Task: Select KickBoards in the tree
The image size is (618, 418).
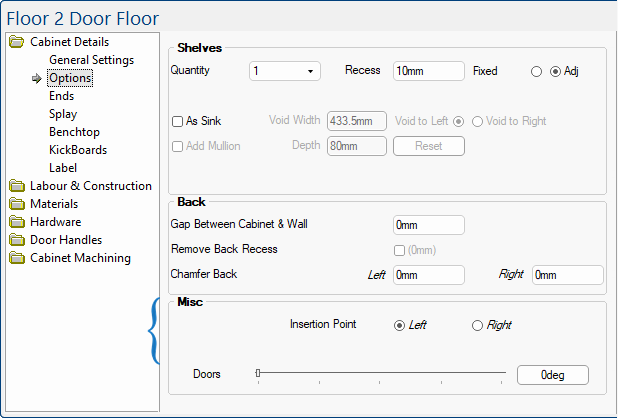Action: 78,150
